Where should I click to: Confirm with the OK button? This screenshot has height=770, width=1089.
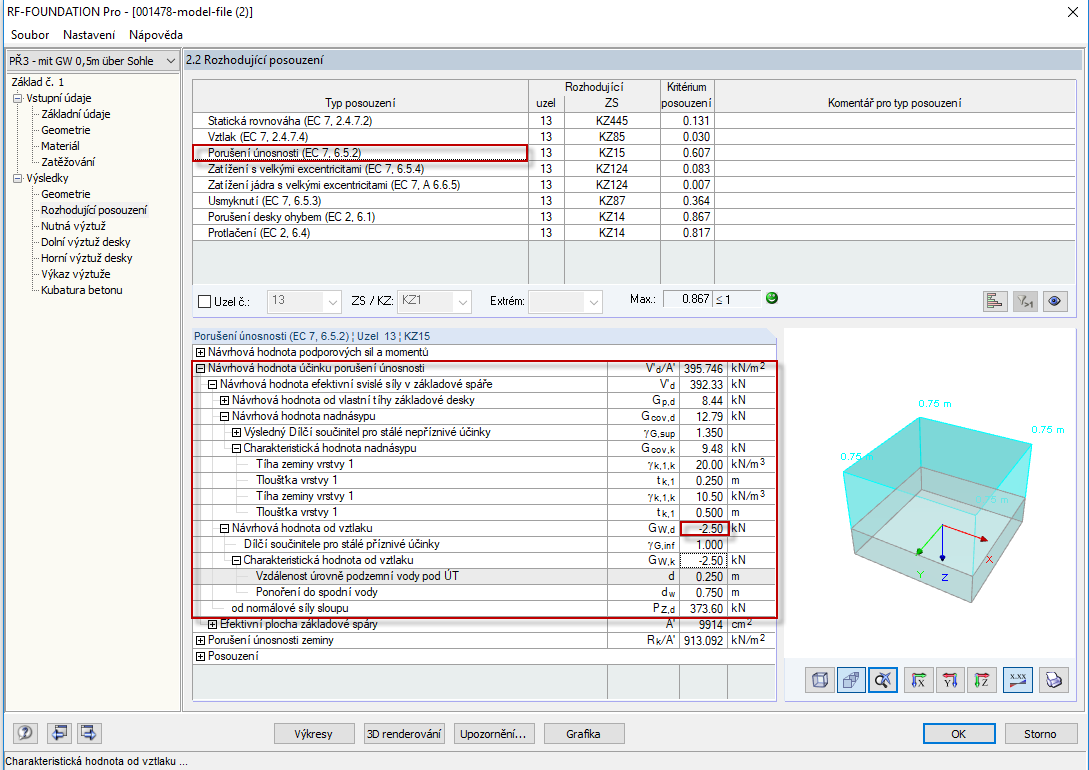[958, 734]
